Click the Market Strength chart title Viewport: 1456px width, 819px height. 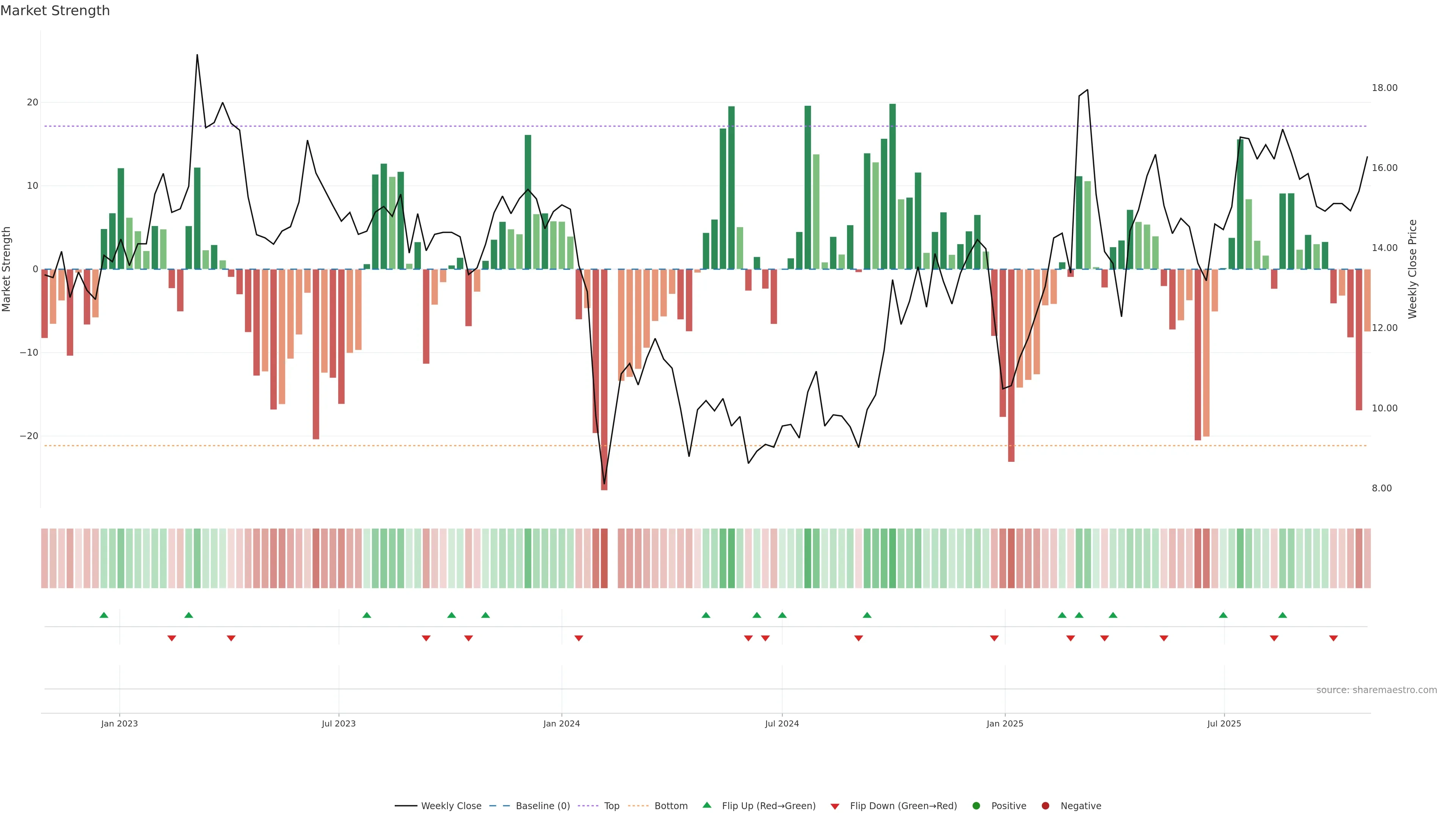(55, 11)
